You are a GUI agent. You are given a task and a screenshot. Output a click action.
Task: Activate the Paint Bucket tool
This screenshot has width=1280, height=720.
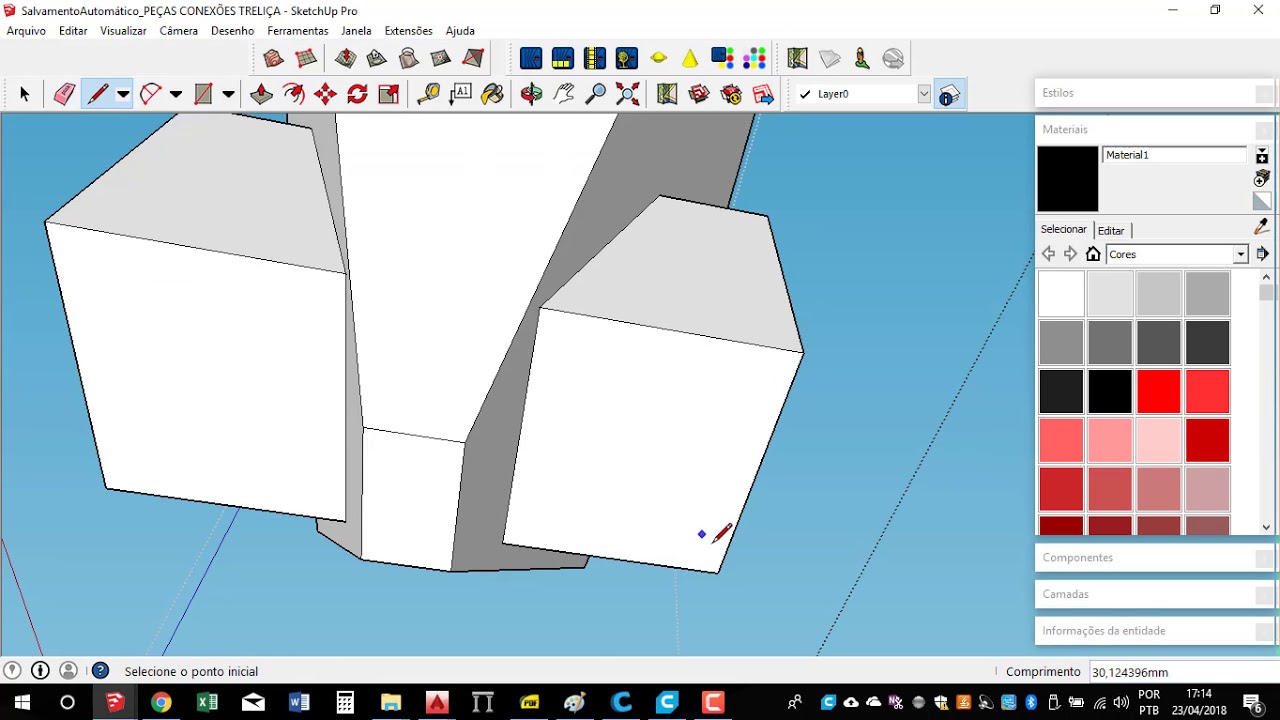(492, 94)
